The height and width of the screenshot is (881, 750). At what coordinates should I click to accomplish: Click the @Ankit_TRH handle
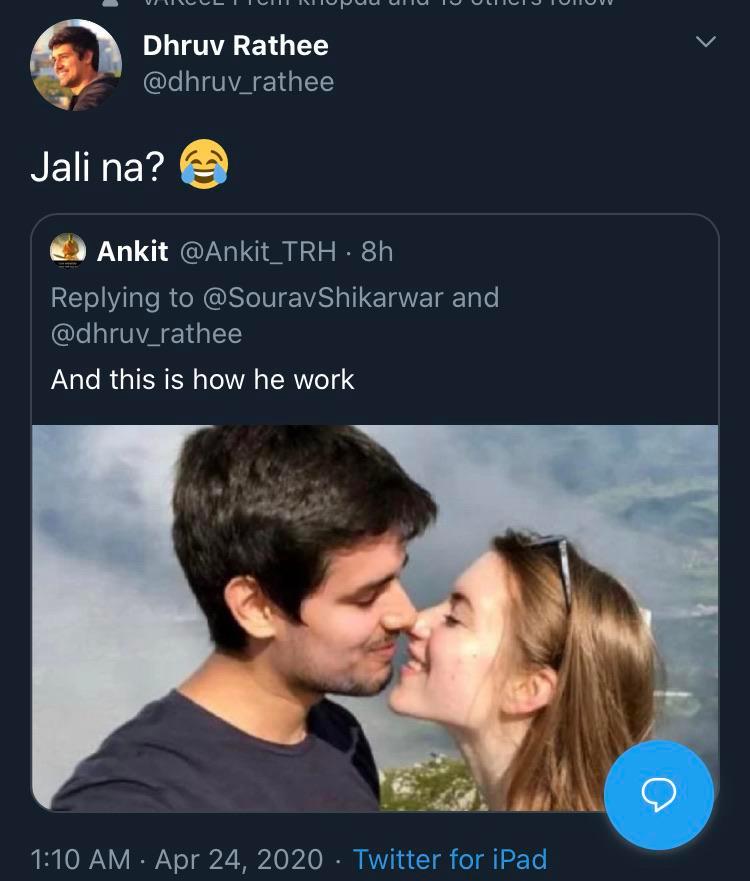coord(260,251)
